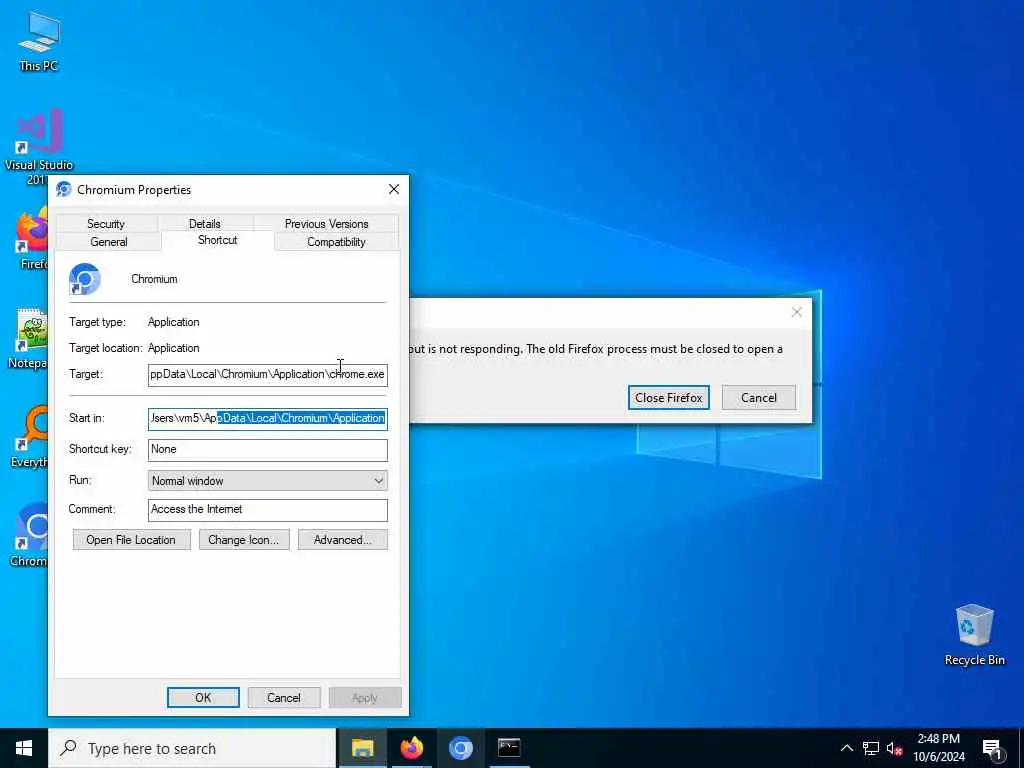This screenshot has height=768, width=1024.
Task: Confirm the properties with OK
Action: [x=203, y=697]
